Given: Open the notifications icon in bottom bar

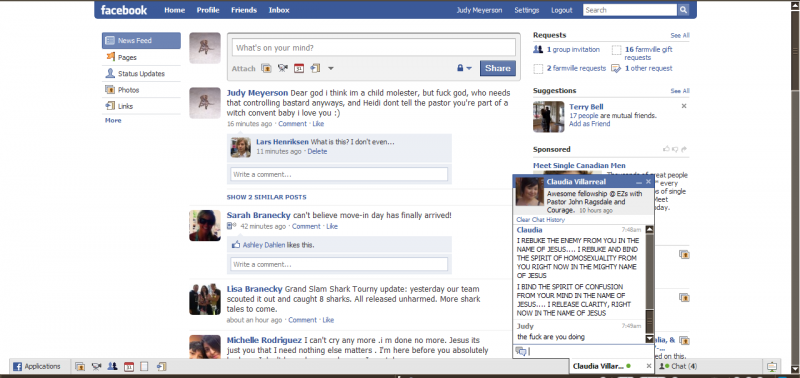Looking at the screenshot, I should point(772,366).
